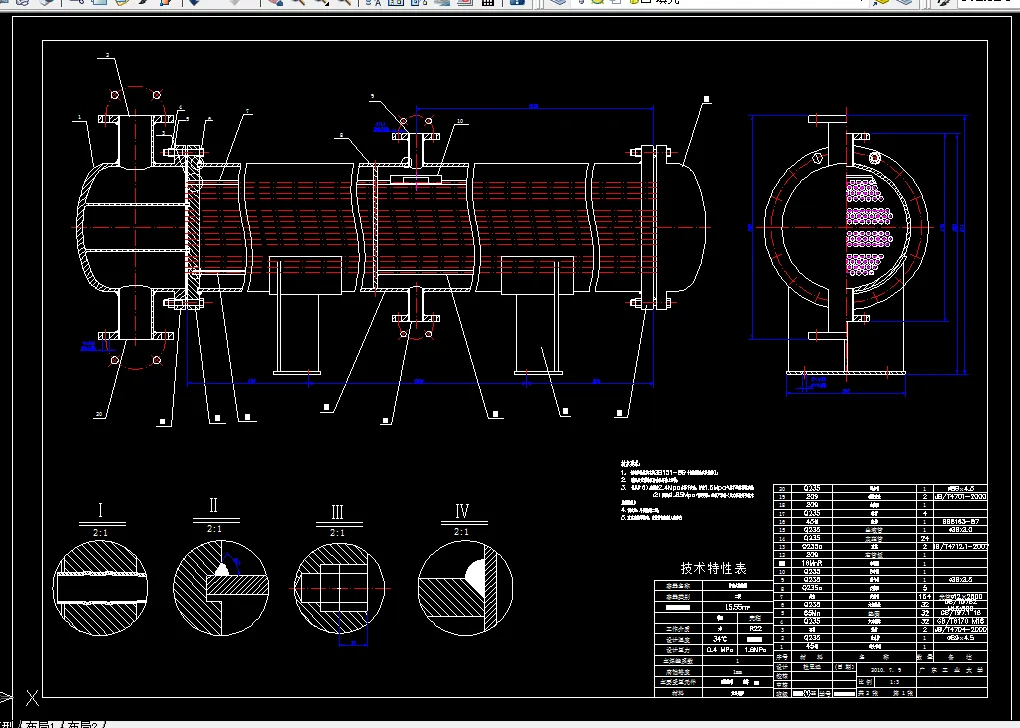The image size is (1020, 728).
Task: Pick the weld circle of detail view II
Action: [221, 588]
